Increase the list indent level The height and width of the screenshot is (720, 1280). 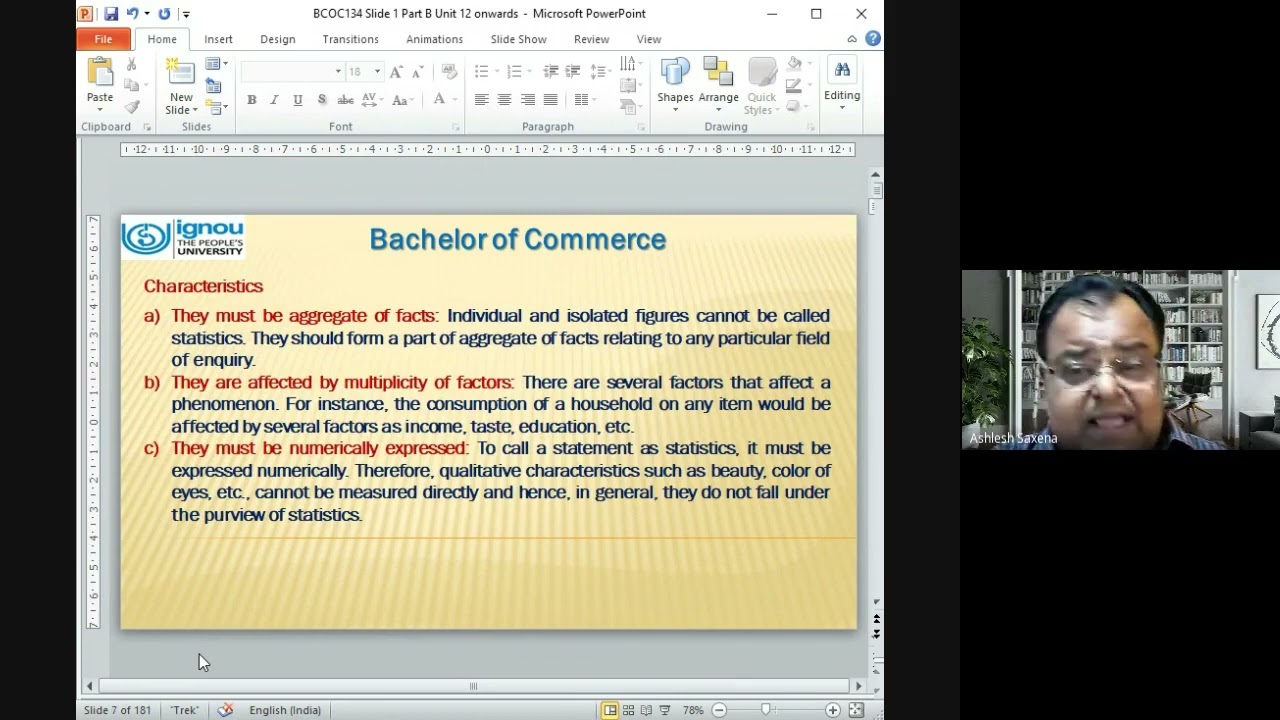pos(572,72)
